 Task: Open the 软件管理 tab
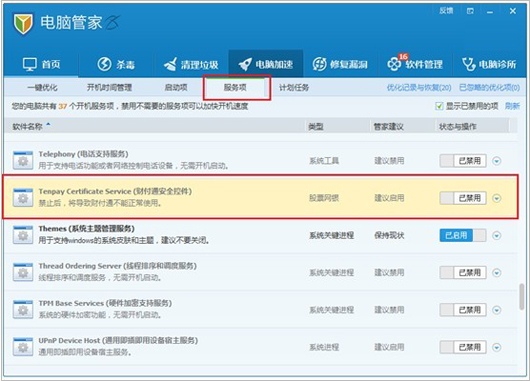click(415, 64)
